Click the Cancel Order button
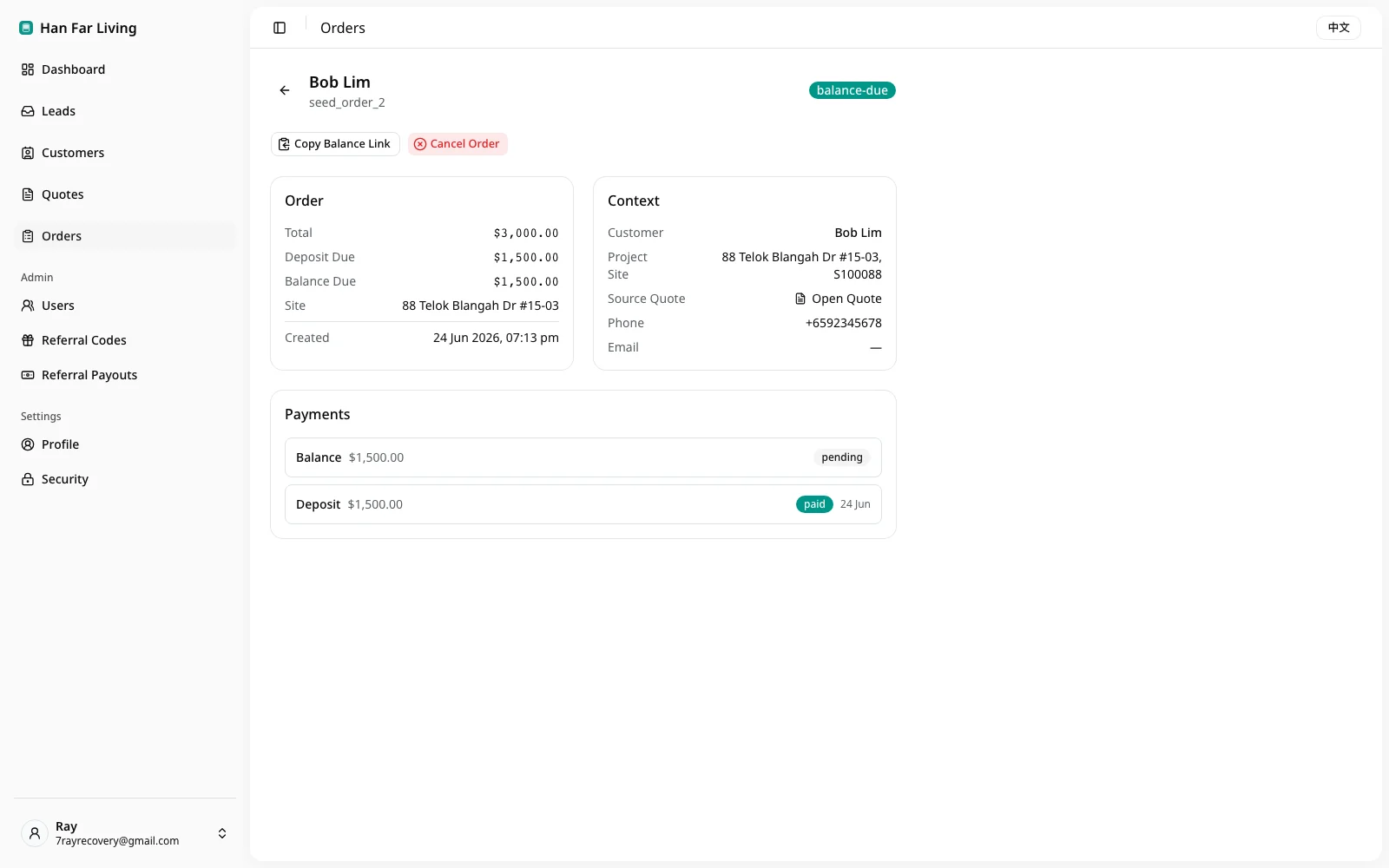The height and width of the screenshot is (868, 1389). pyautogui.click(x=458, y=144)
